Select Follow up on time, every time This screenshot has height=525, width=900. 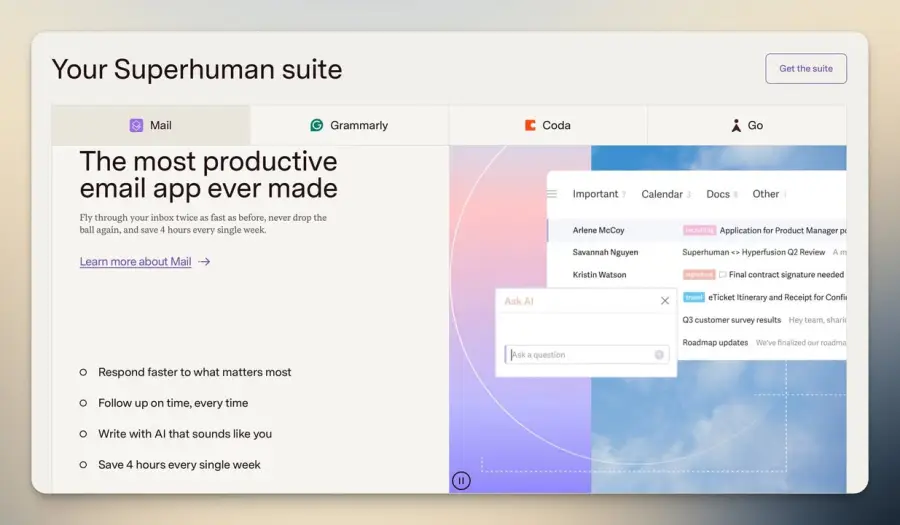[173, 403]
